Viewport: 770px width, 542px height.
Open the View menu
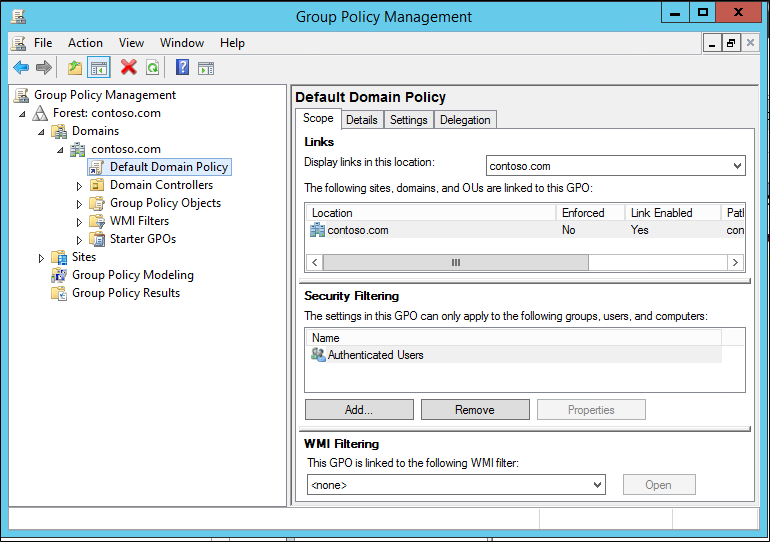tap(131, 43)
